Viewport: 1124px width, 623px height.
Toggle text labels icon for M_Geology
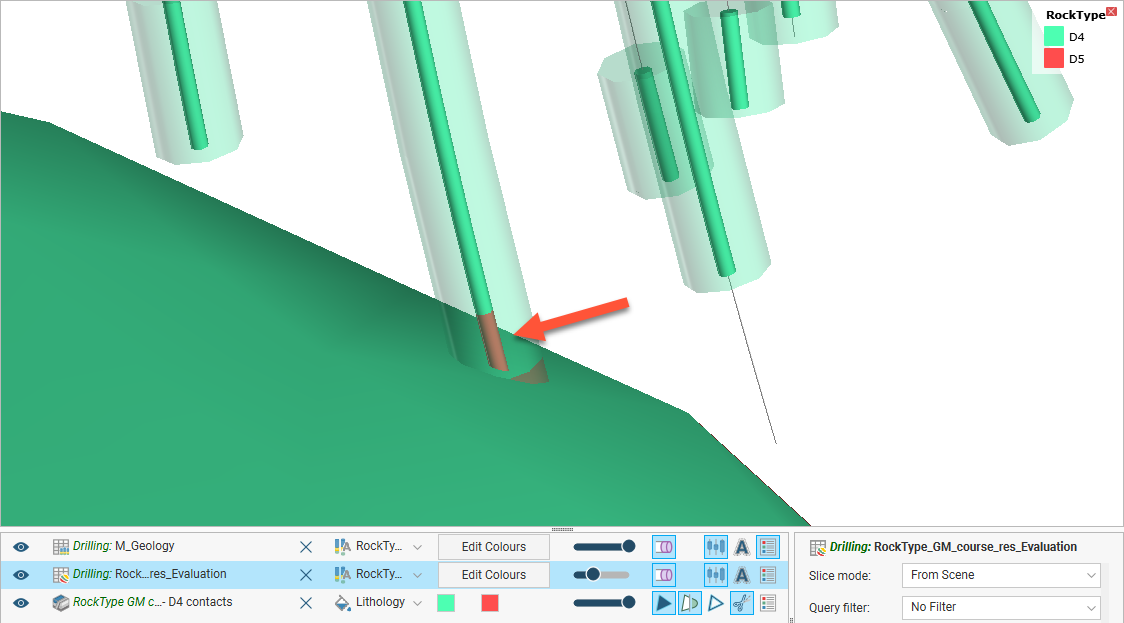point(742,547)
